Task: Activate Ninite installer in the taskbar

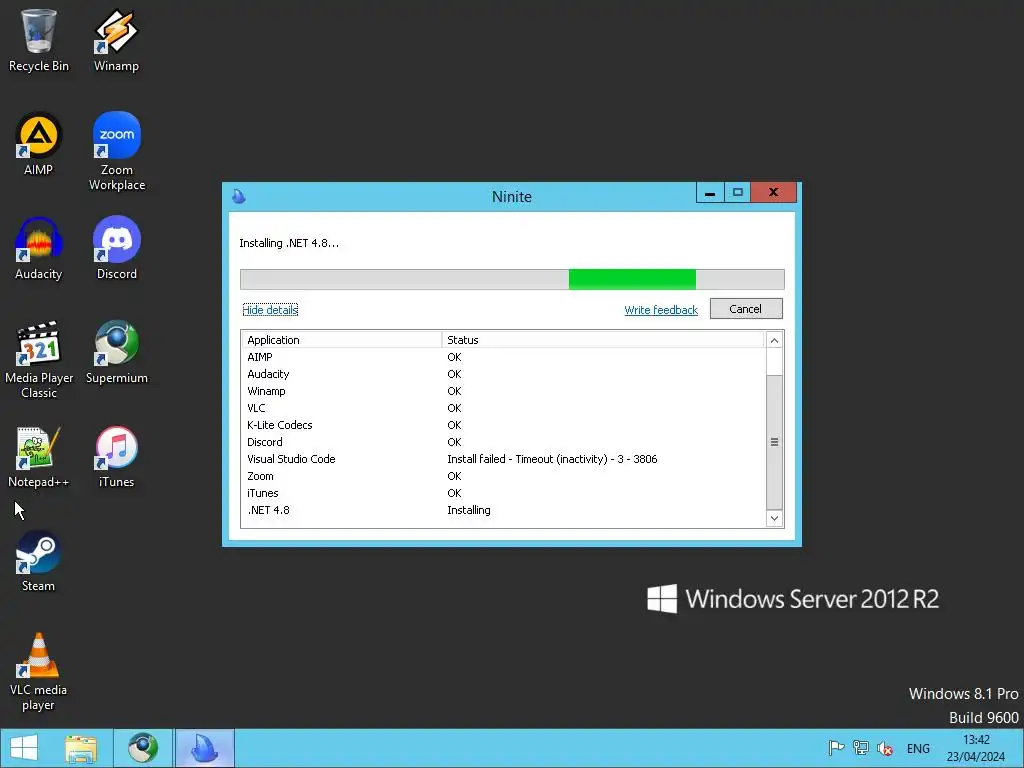Action: tap(204, 748)
